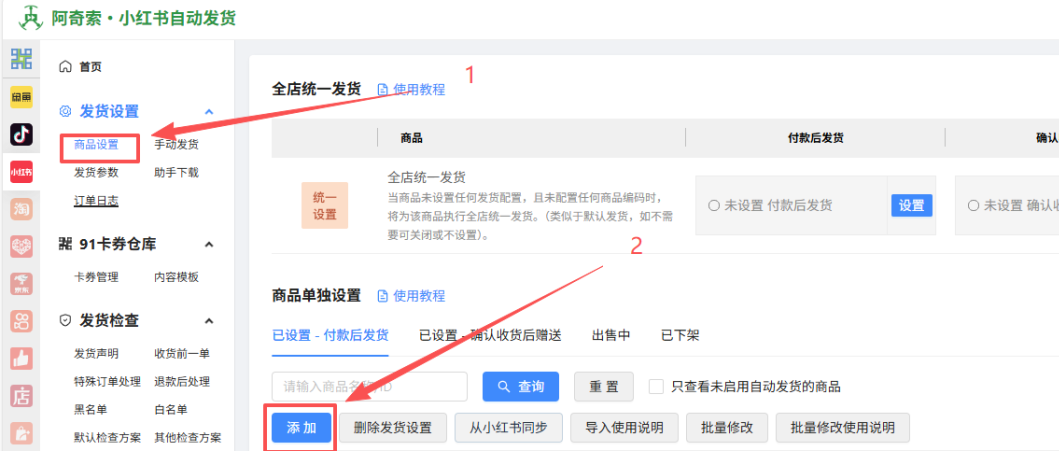
Task: Open 收货前一单 in sidebar
Action: coord(182,353)
